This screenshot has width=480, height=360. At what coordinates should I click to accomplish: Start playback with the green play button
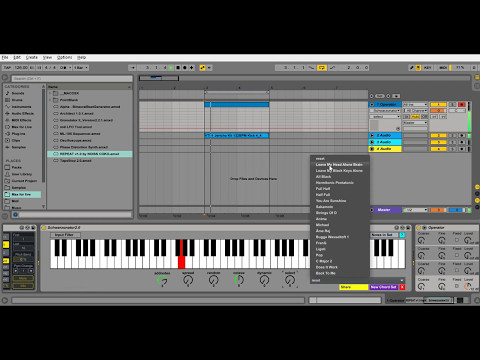coord(171,68)
